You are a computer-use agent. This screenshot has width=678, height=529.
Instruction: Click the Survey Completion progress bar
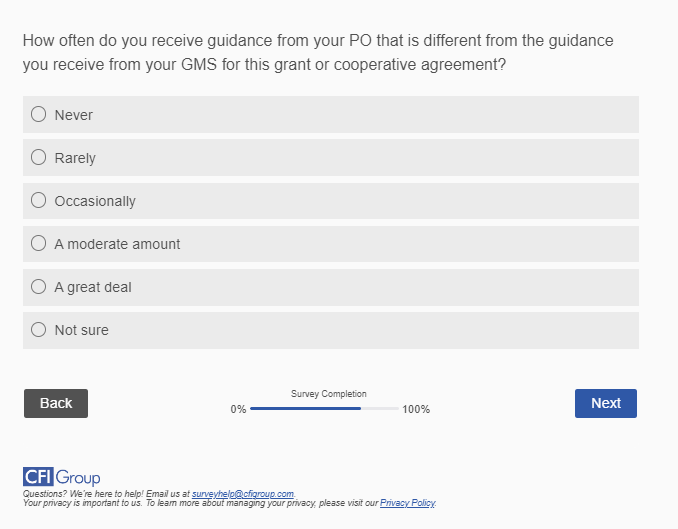(x=324, y=409)
